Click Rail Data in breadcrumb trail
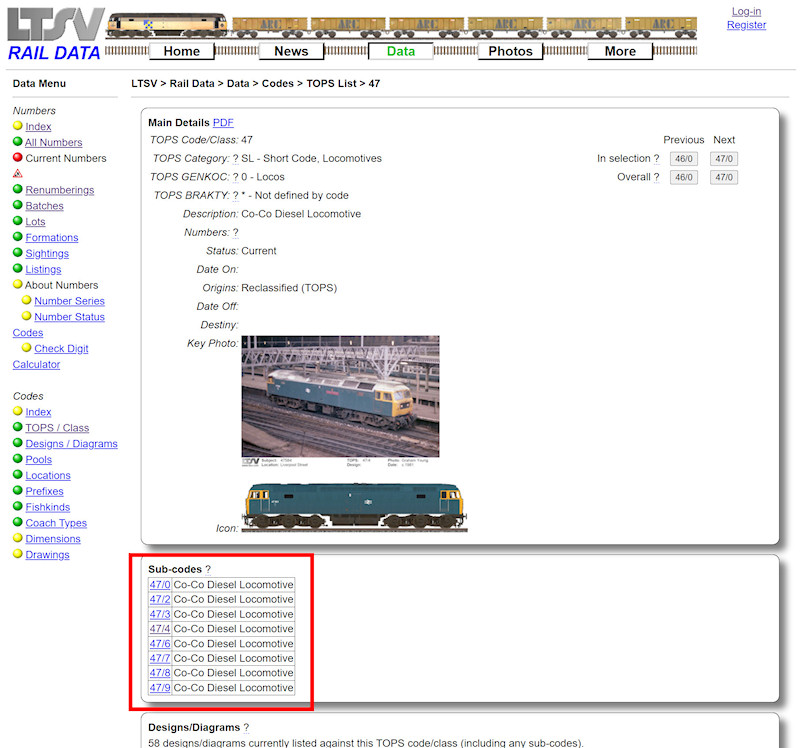800x748 pixels. pyautogui.click(x=194, y=84)
